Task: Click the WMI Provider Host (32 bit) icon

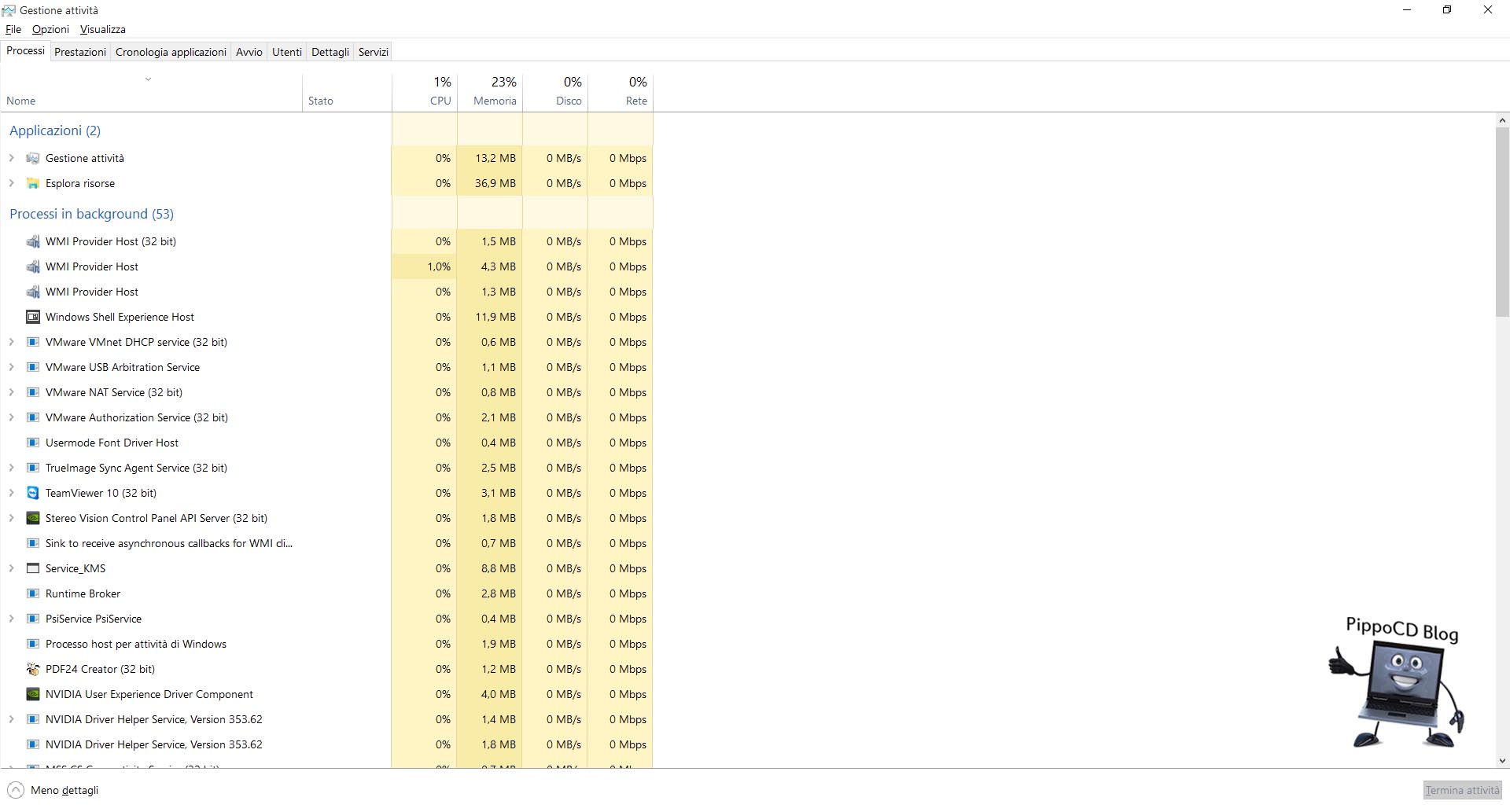Action: [x=33, y=241]
